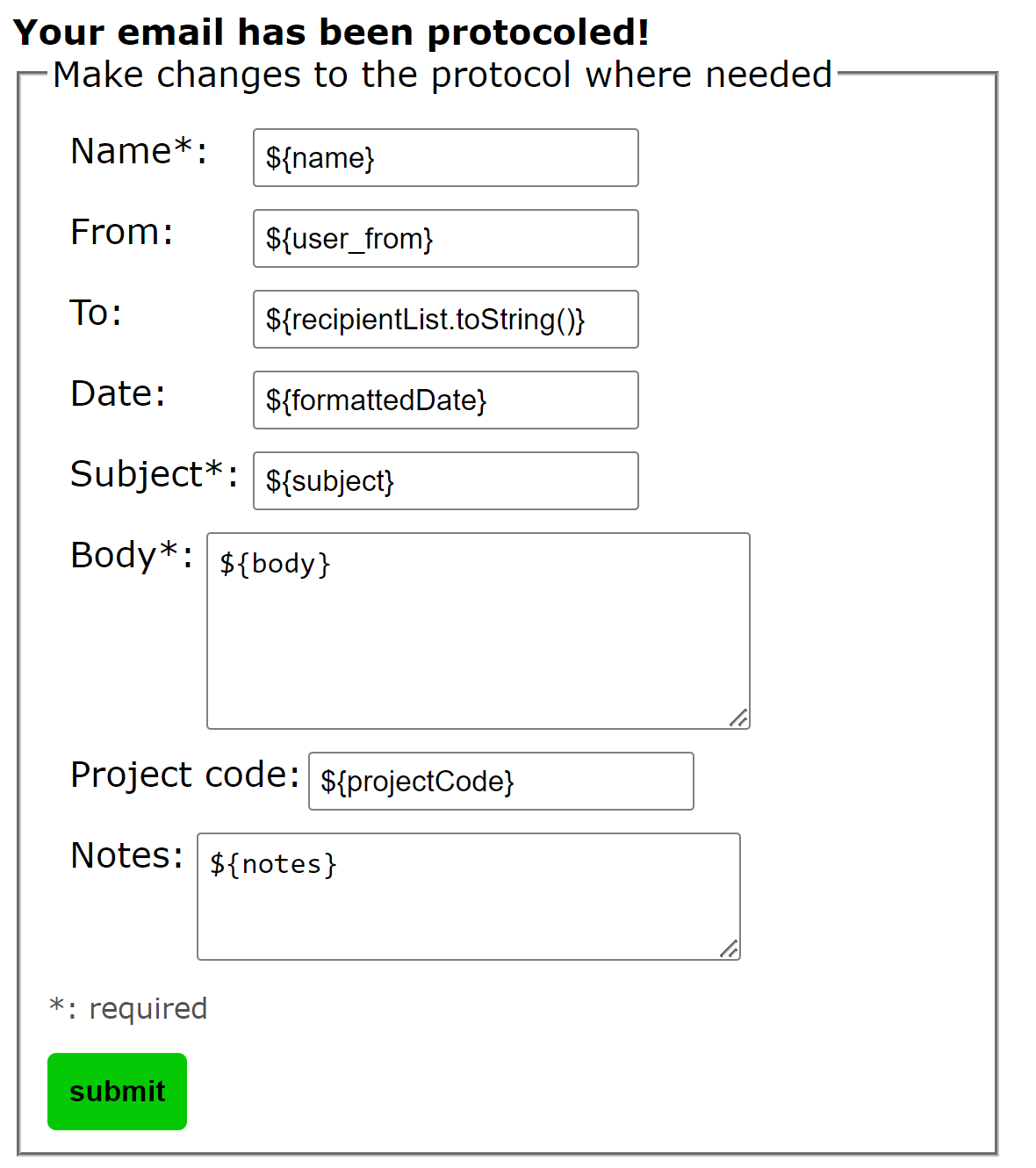Grab the Body textarea resize handle
Viewport: 1036px width, 1168px height.
tap(739, 718)
